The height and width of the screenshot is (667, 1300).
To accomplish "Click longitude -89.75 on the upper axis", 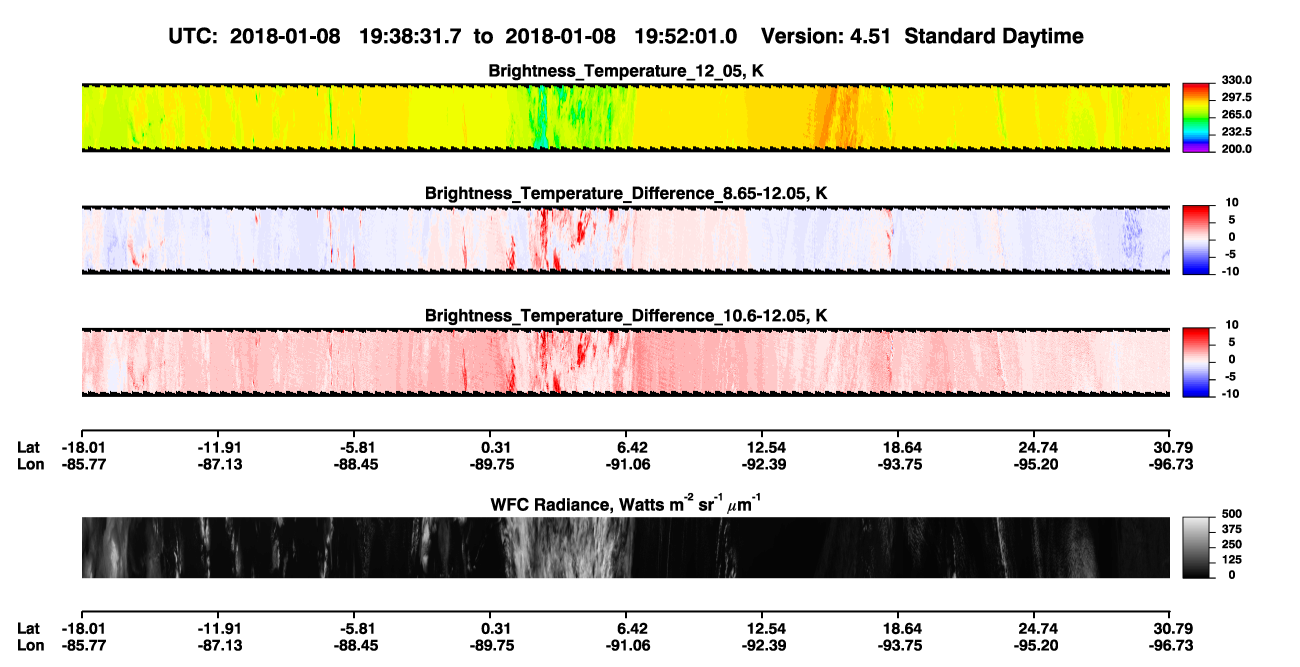I will [x=491, y=464].
